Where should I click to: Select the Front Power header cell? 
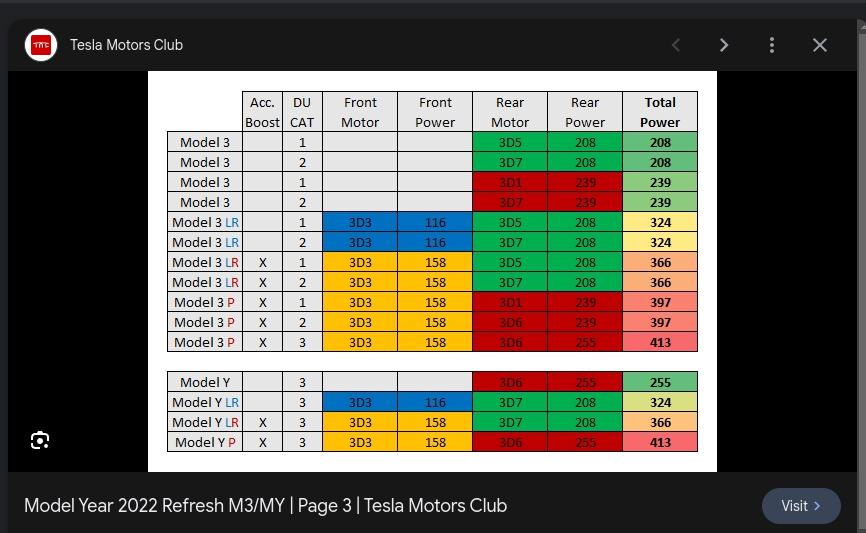pos(435,112)
